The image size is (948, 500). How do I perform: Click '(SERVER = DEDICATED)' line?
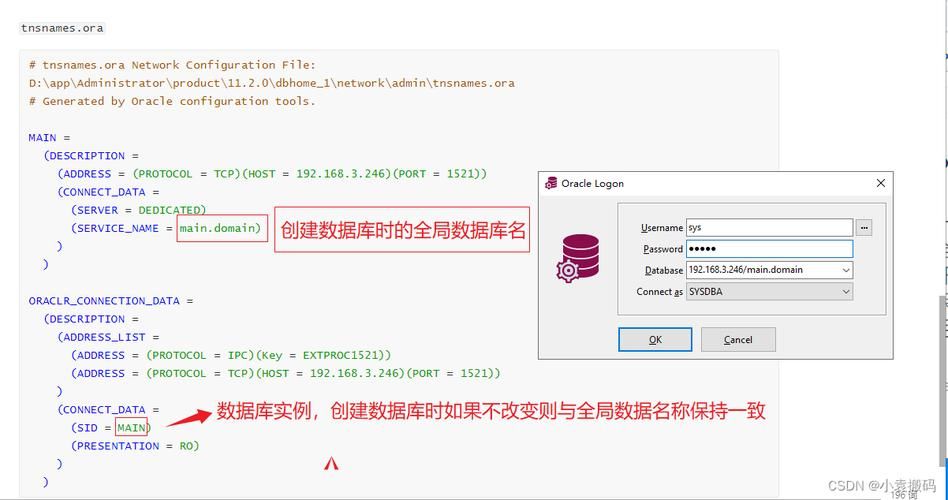tap(139, 210)
